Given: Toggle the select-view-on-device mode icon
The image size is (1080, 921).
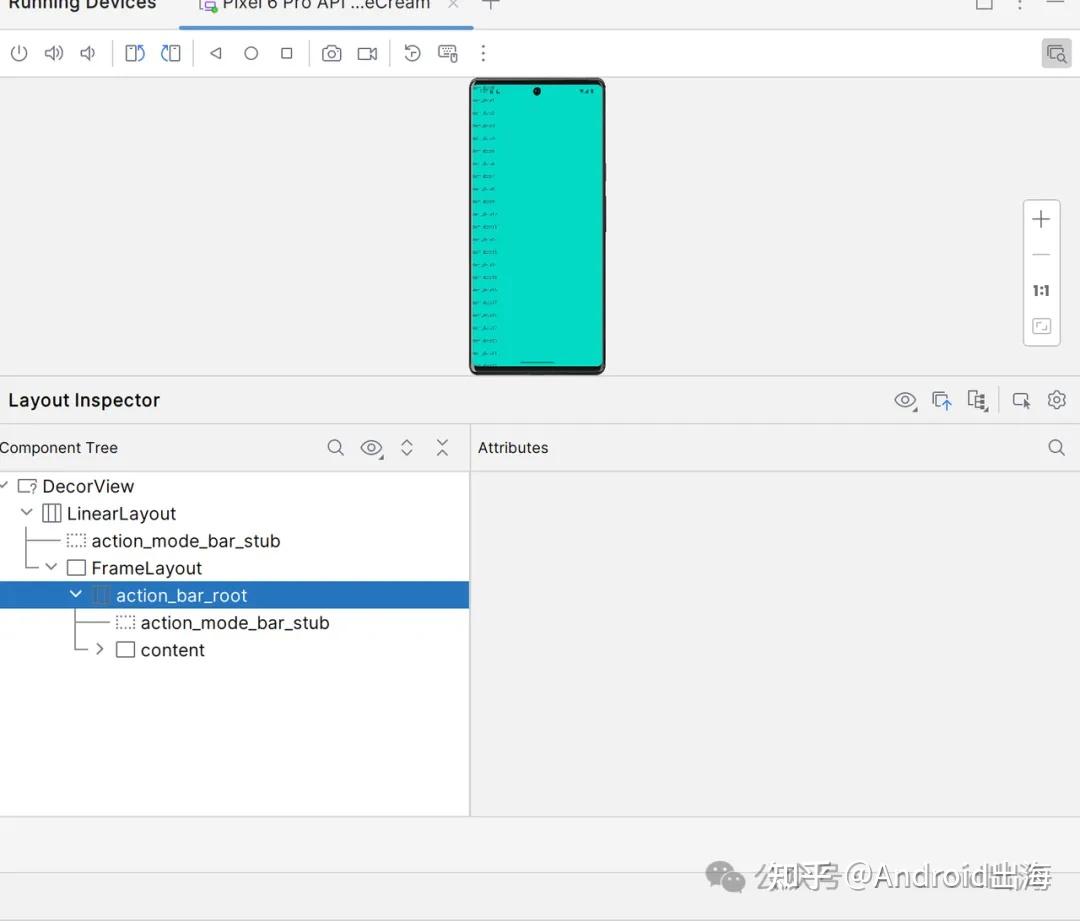Looking at the screenshot, I should [1020, 400].
